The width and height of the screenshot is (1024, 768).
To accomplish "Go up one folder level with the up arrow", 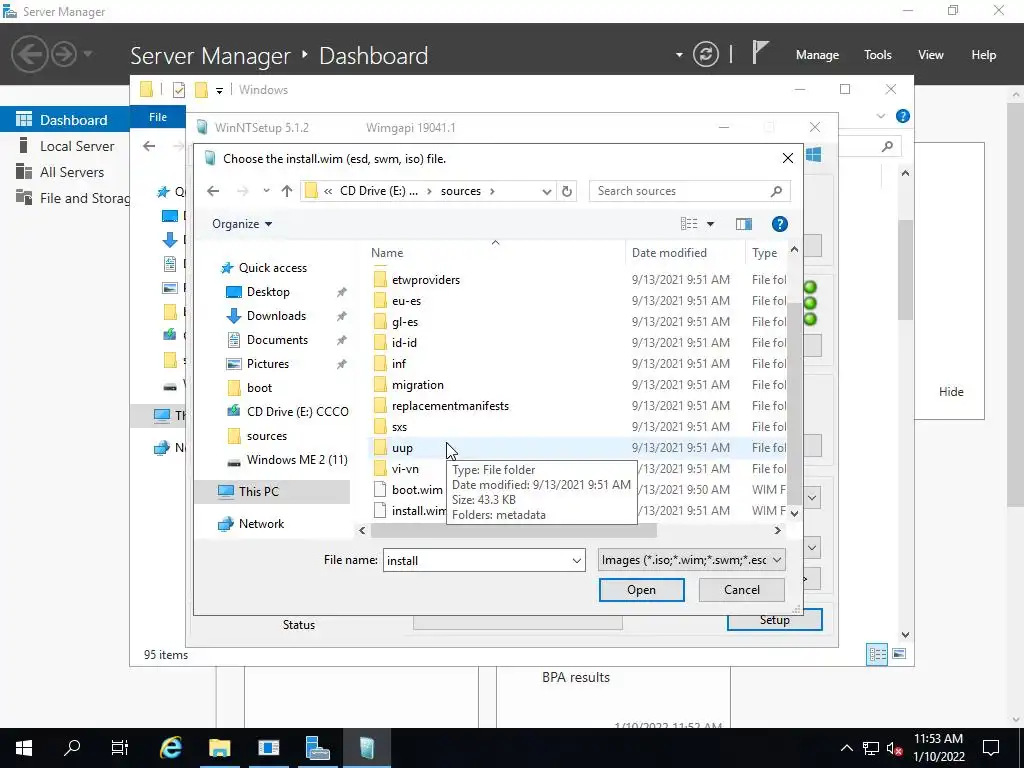I will tap(287, 191).
